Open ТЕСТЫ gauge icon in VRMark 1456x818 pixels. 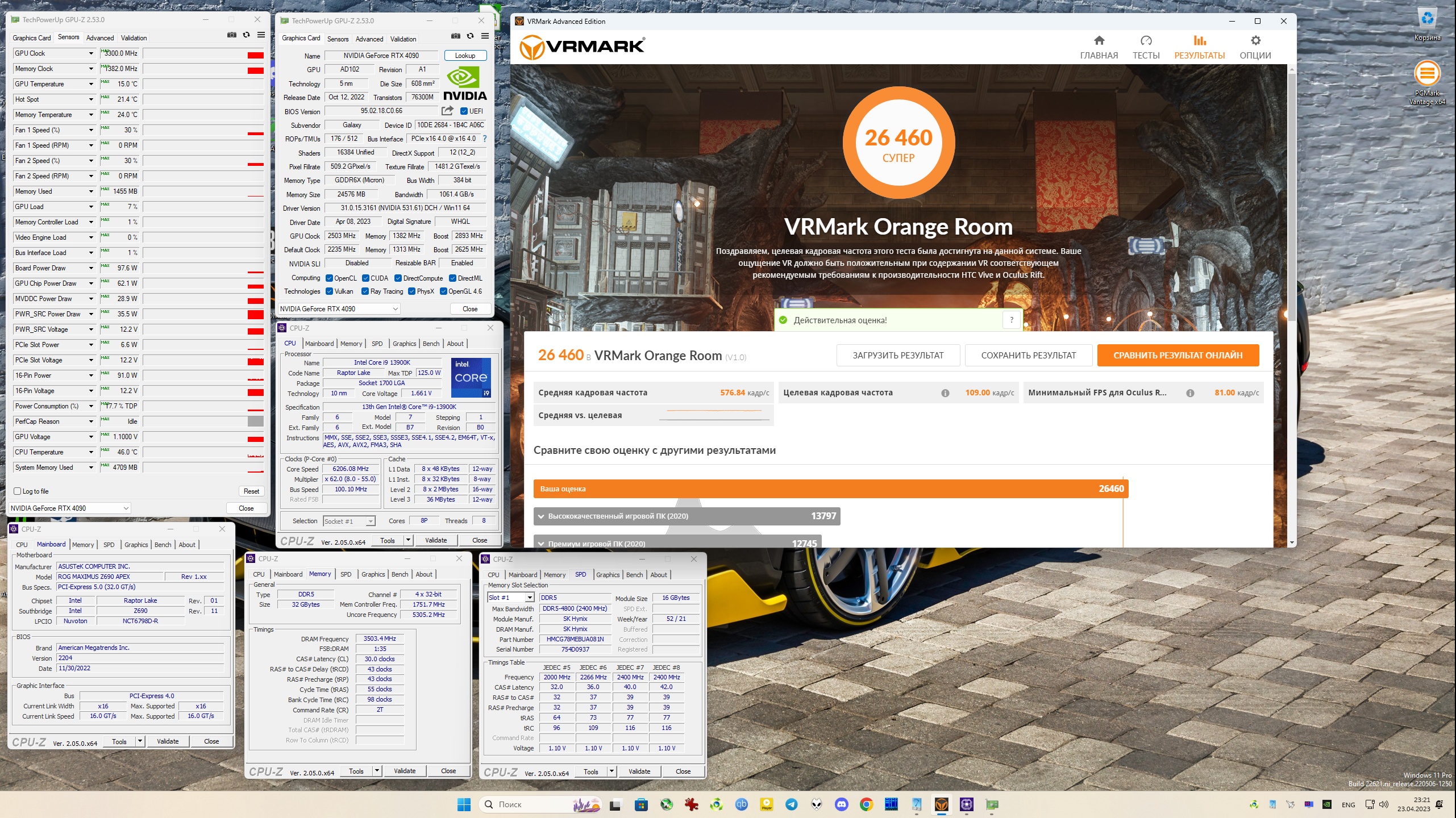(1146, 40)
